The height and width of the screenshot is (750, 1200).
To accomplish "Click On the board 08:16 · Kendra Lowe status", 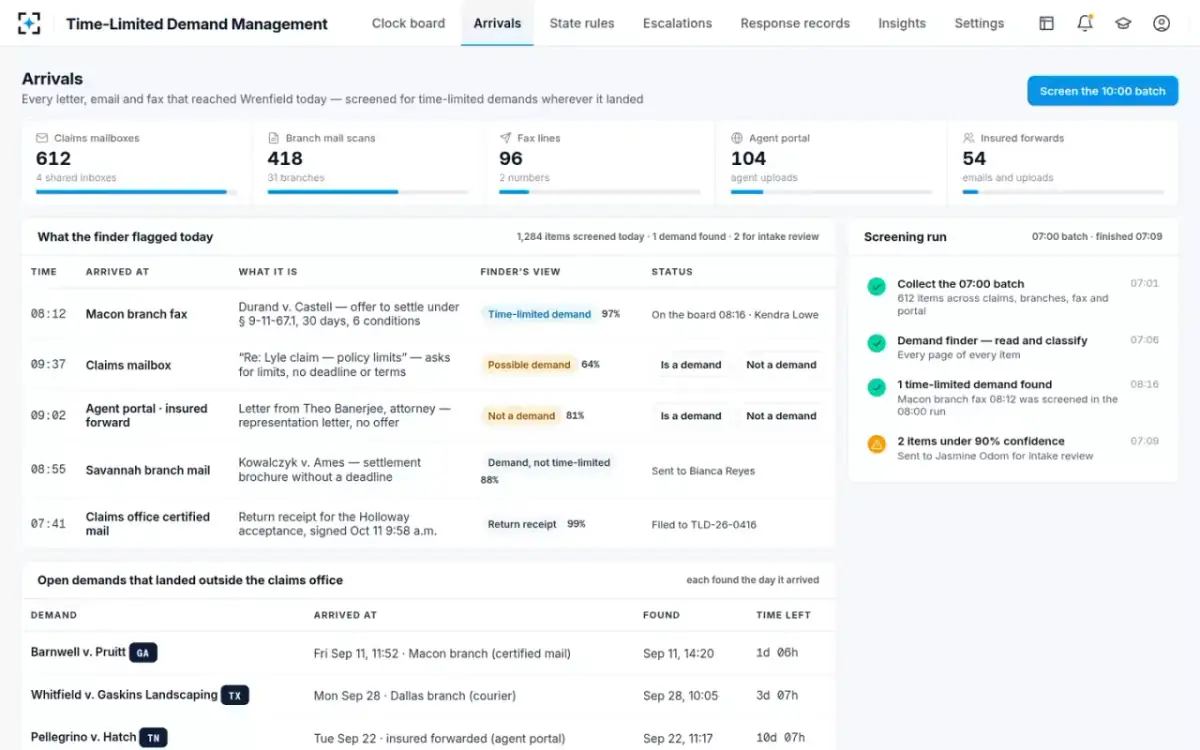I will point(735,314).
